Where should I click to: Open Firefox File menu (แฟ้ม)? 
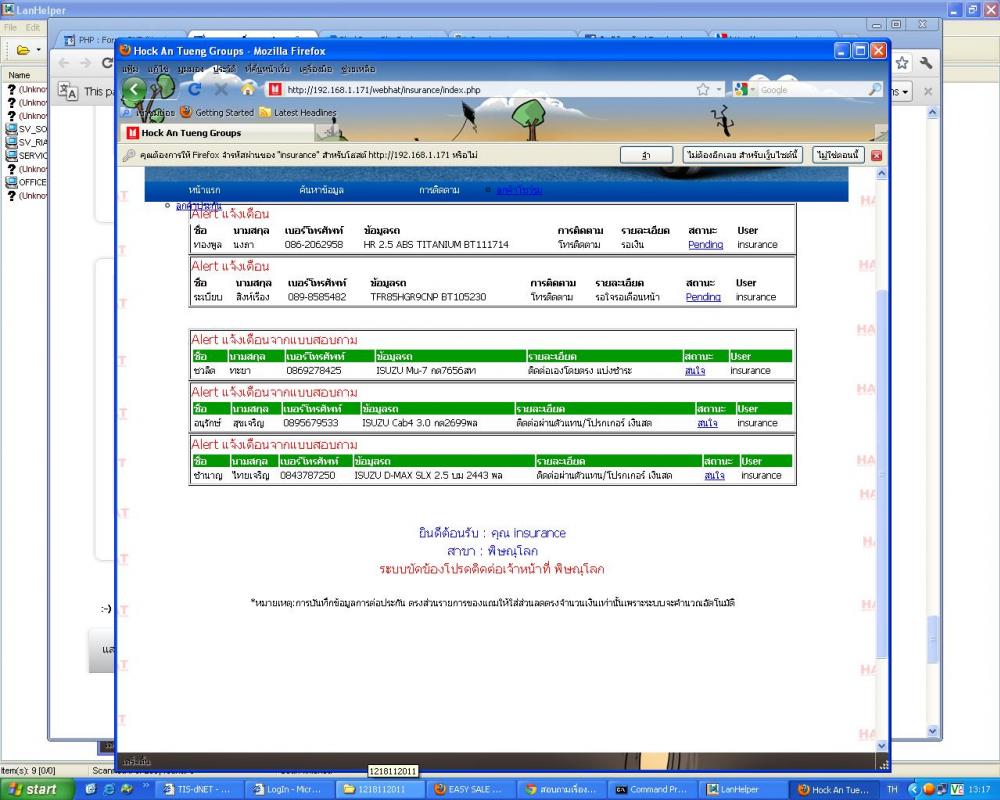coord(130,69)
